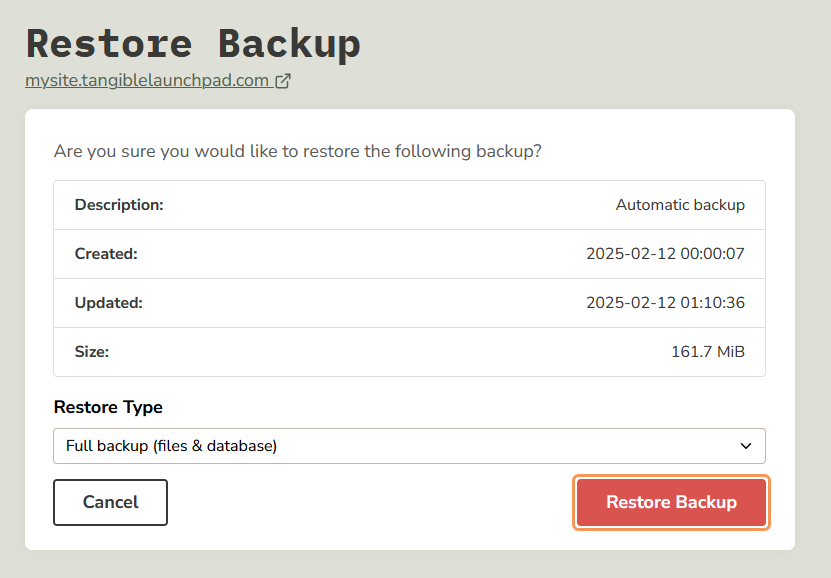This screenshot has height=578, width=831.
Task: Click the '161.7 MiB' size value
Action: [x=708, y=352]
